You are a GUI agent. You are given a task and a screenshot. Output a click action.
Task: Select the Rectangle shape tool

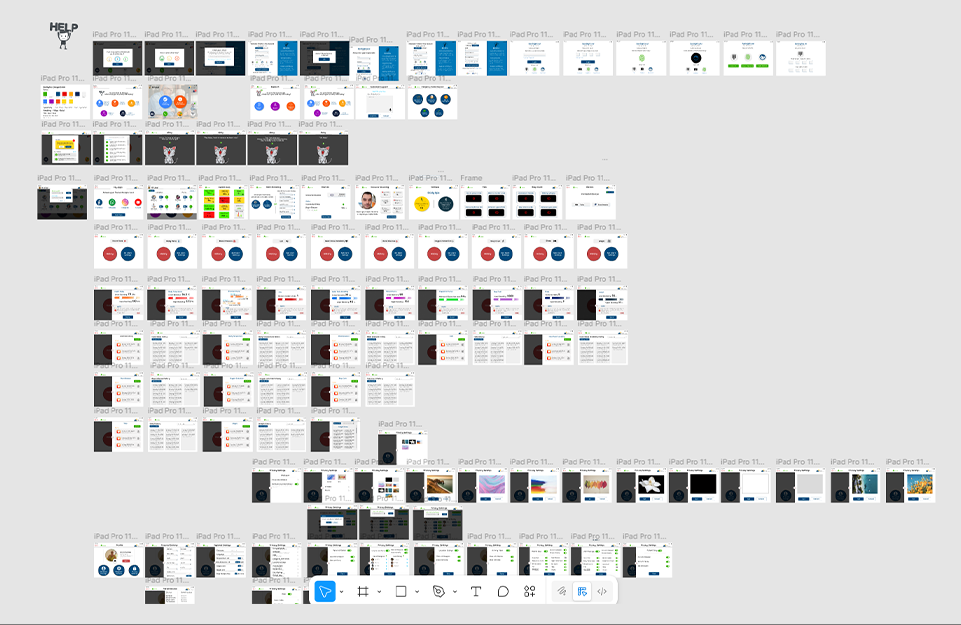tap(401, 591)
